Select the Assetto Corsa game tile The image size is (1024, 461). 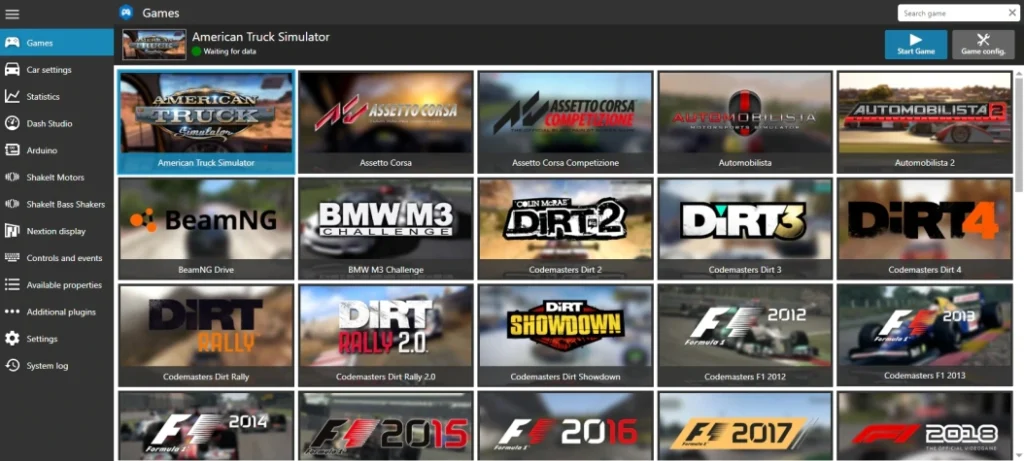point(386,121)
